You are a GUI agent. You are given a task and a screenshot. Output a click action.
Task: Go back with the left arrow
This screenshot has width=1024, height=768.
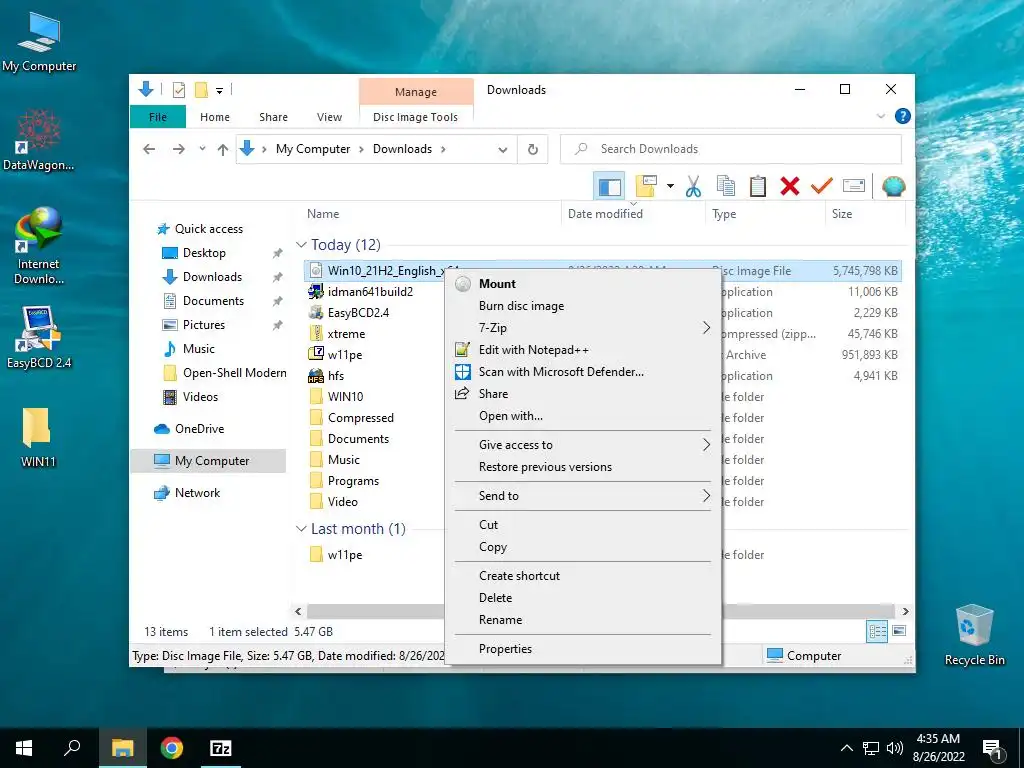[x=149, y=149]
